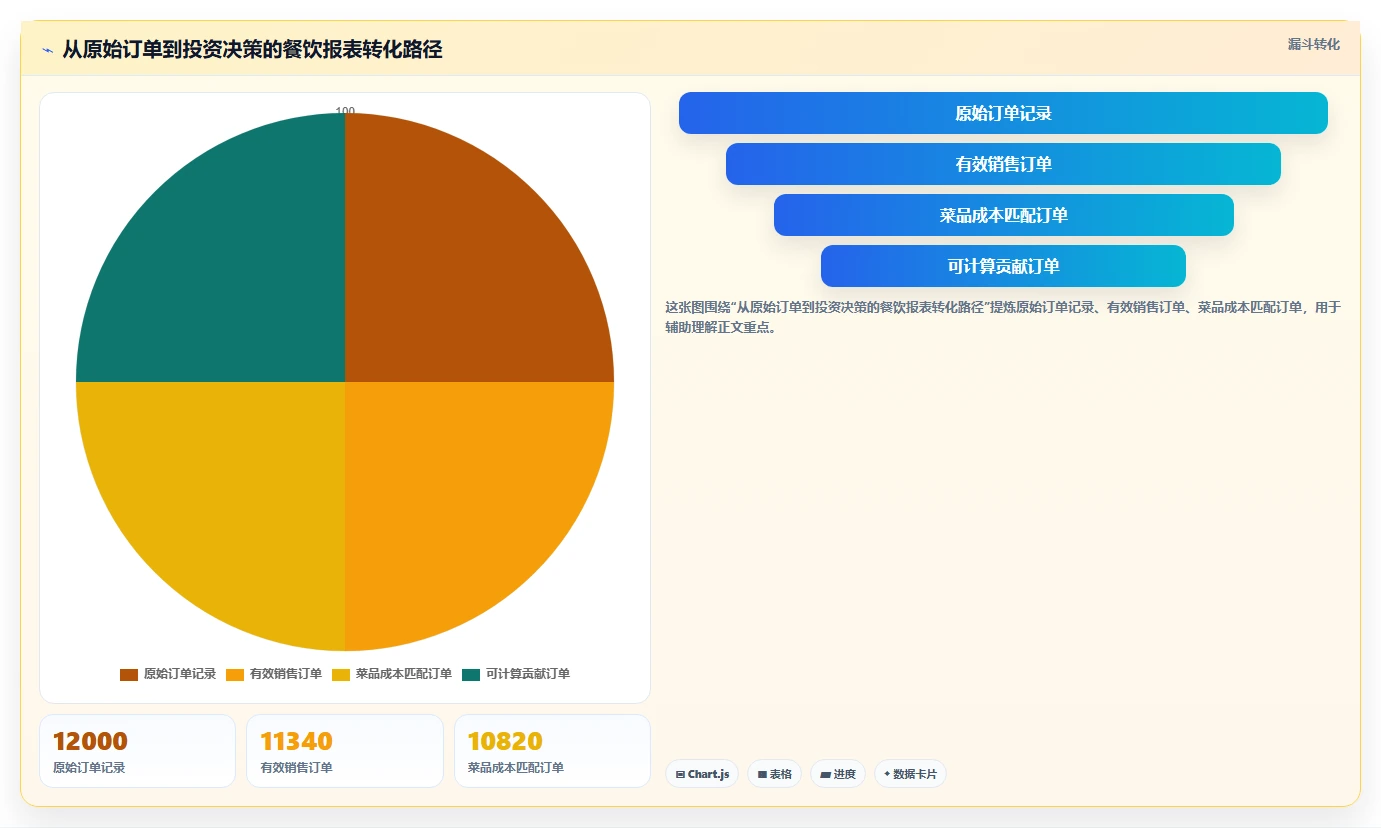
Task: Click the 100 label atop the pie
Action: [x=345, y=111]
